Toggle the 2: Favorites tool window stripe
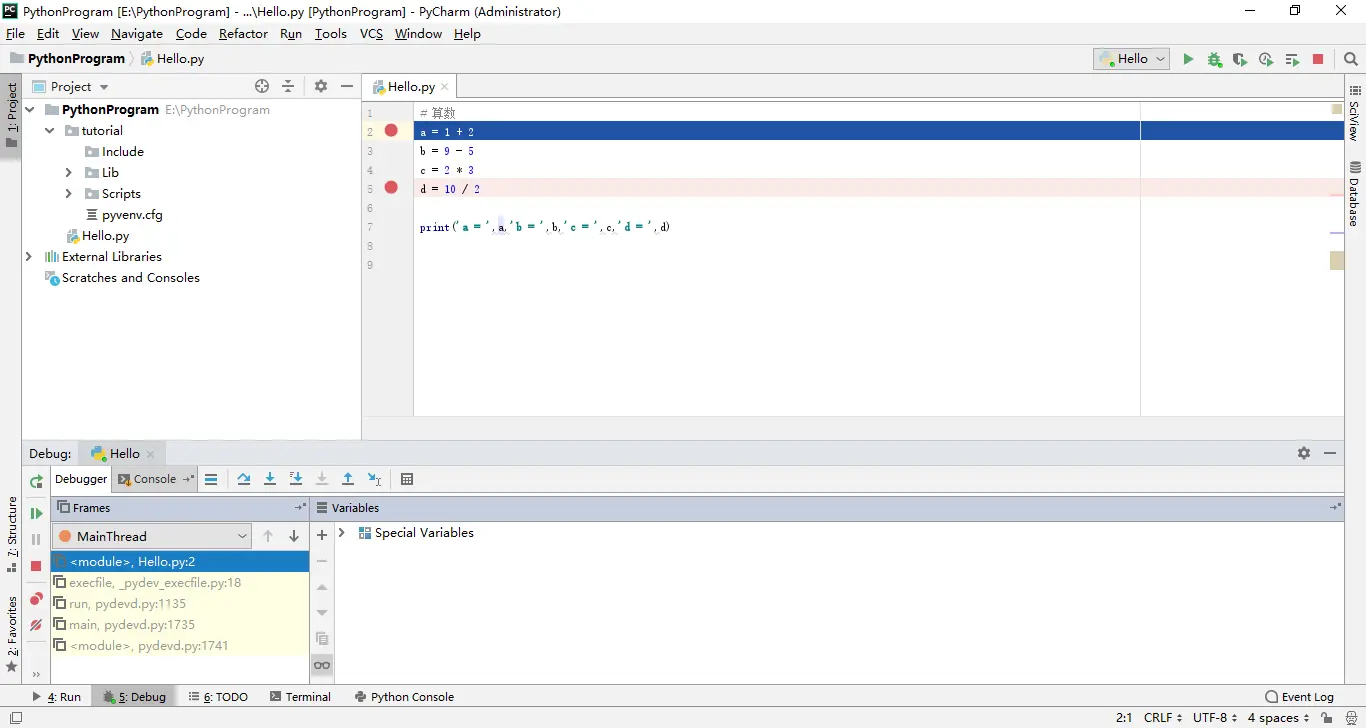This screenshot has width=1366, height=728. click(12, 634)
